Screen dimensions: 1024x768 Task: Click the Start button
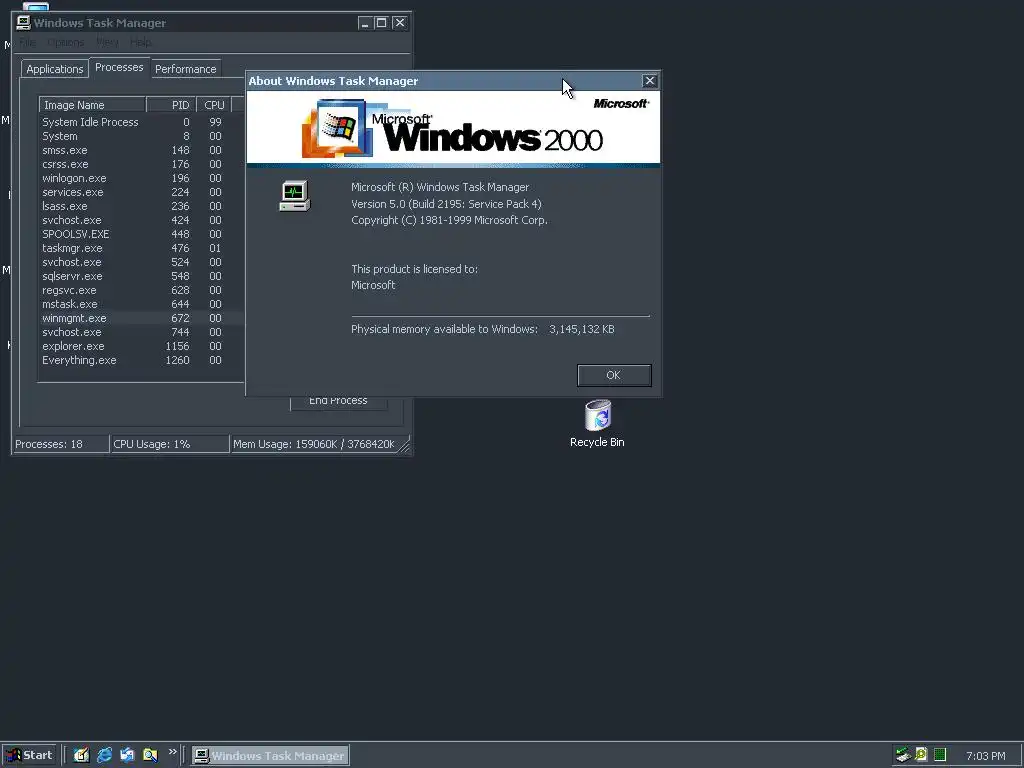30,755
